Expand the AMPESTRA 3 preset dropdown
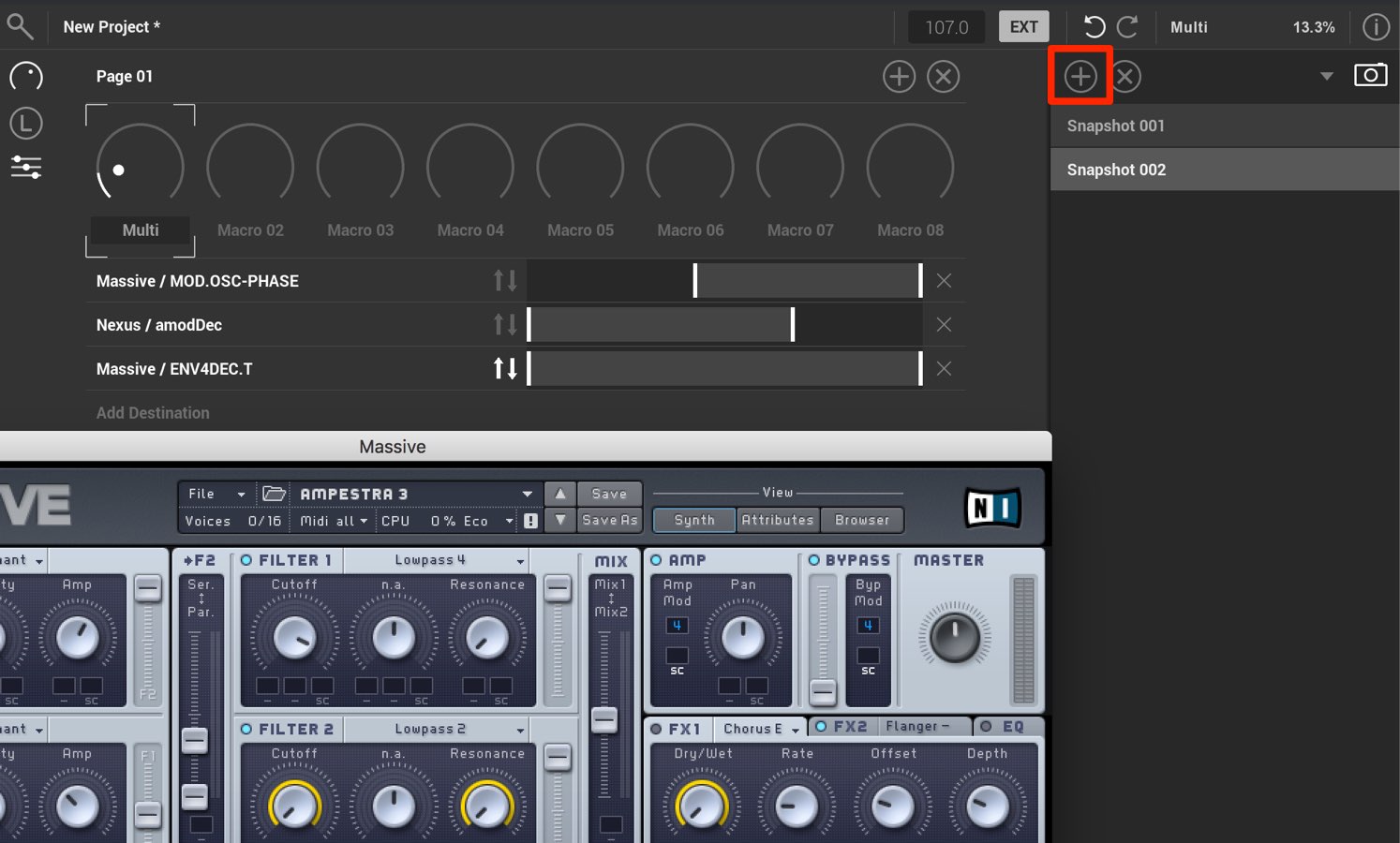The image size is (1400, 843). 528,494
